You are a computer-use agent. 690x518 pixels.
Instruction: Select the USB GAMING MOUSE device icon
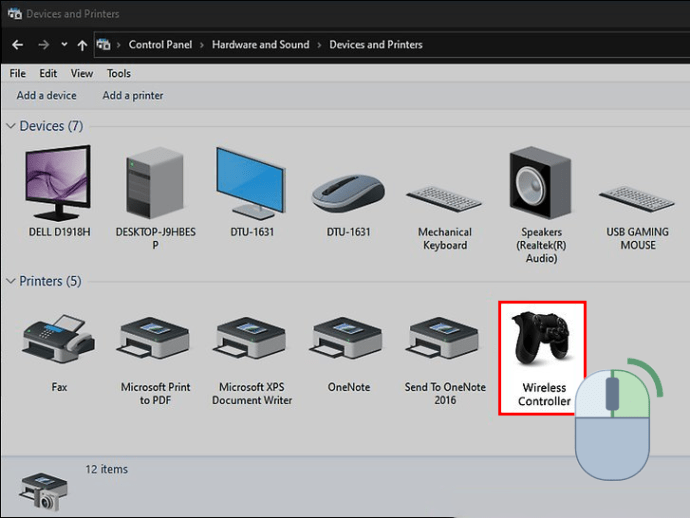[x=637, y=199]
